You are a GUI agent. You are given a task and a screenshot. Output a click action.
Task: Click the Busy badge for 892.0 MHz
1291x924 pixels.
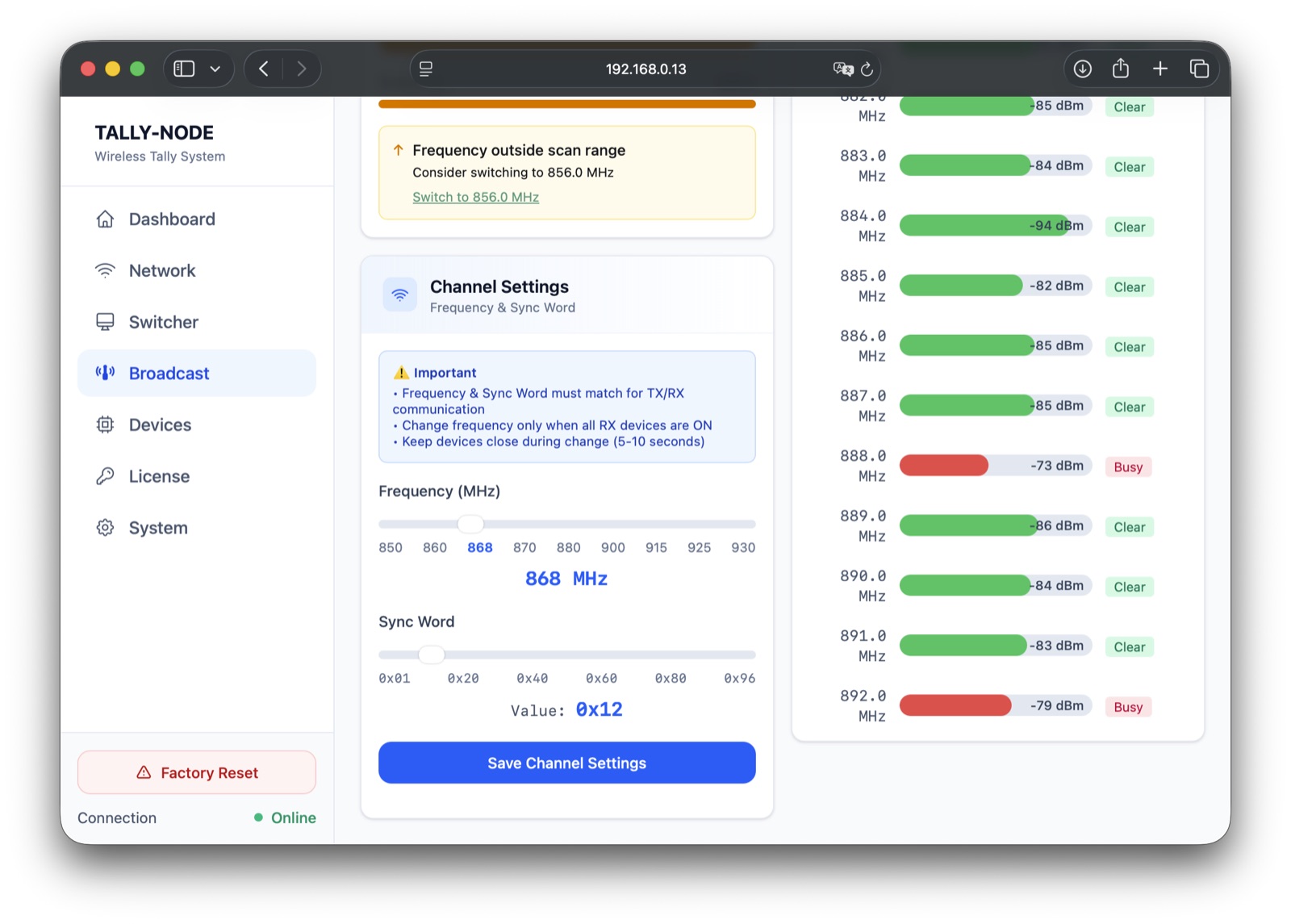click(1128, 707)
